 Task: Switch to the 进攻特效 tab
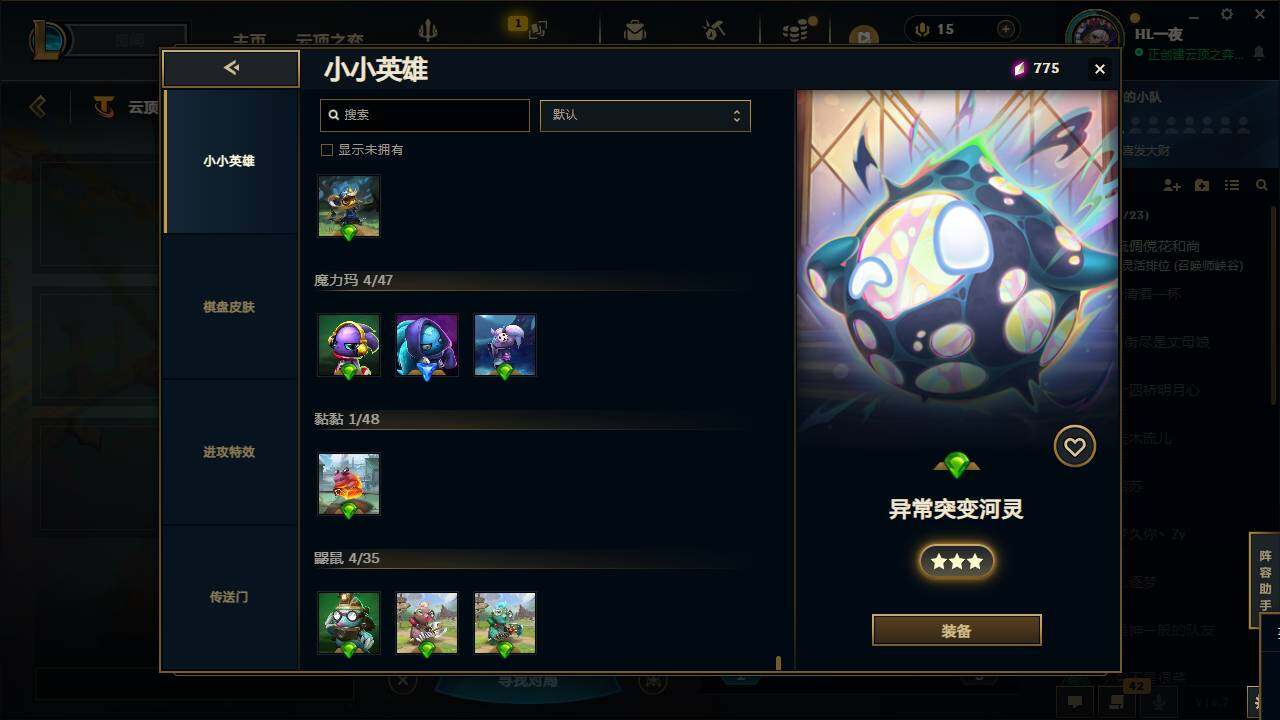click(x=229, y=452)
